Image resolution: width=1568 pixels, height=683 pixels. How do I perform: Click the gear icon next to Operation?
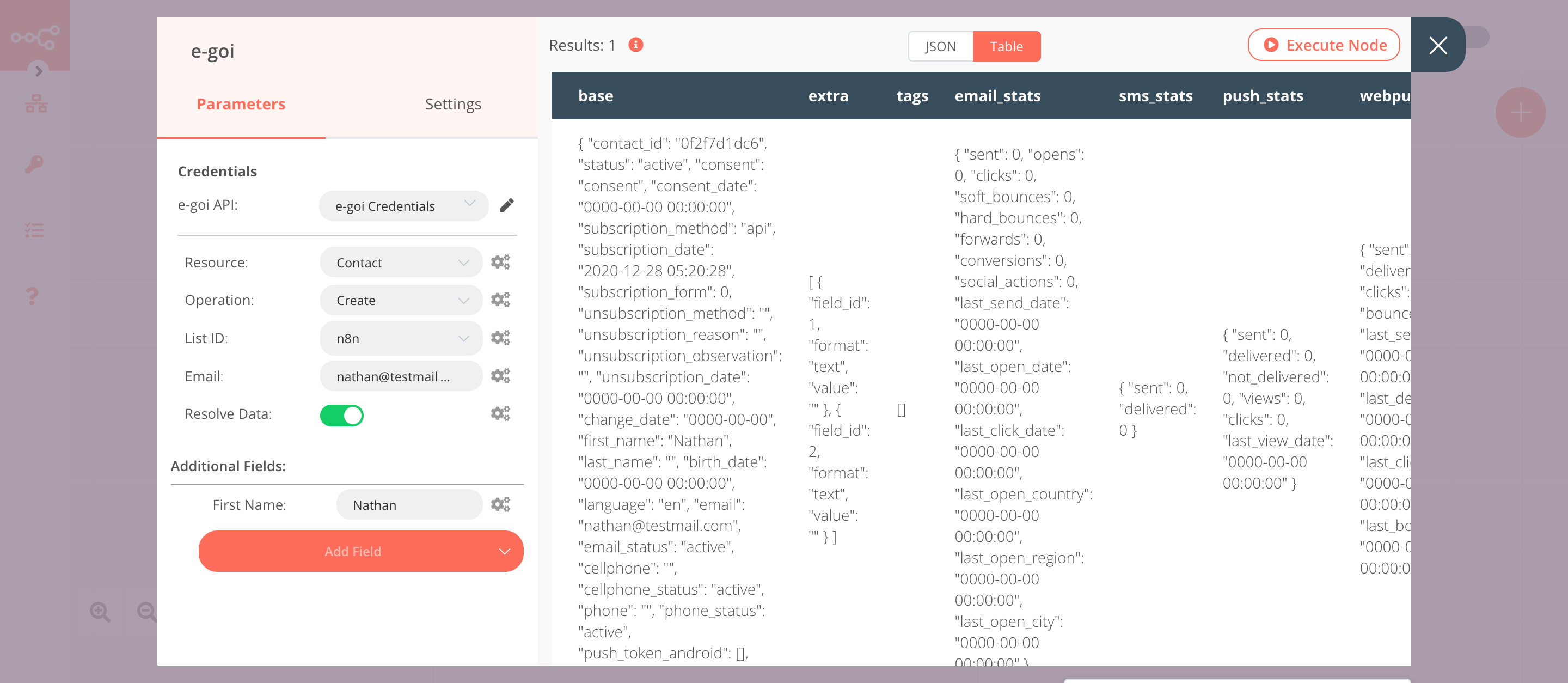(501, 299)
